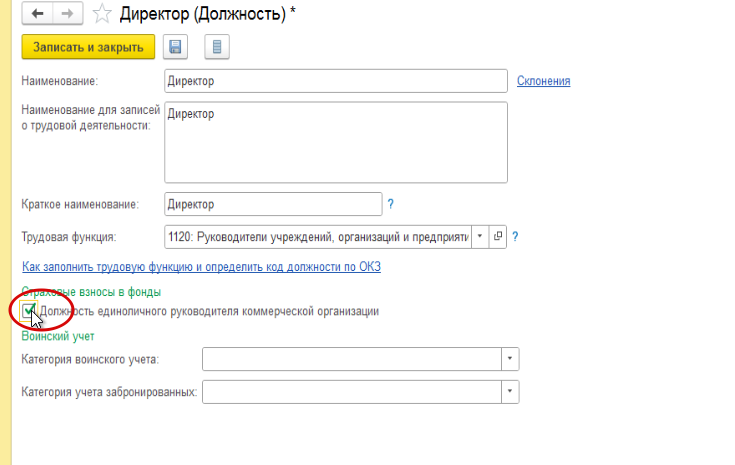Viewport: 735px width, 465px height.
Task: Add Директор form to favorites with star
Action: point(101,14)
